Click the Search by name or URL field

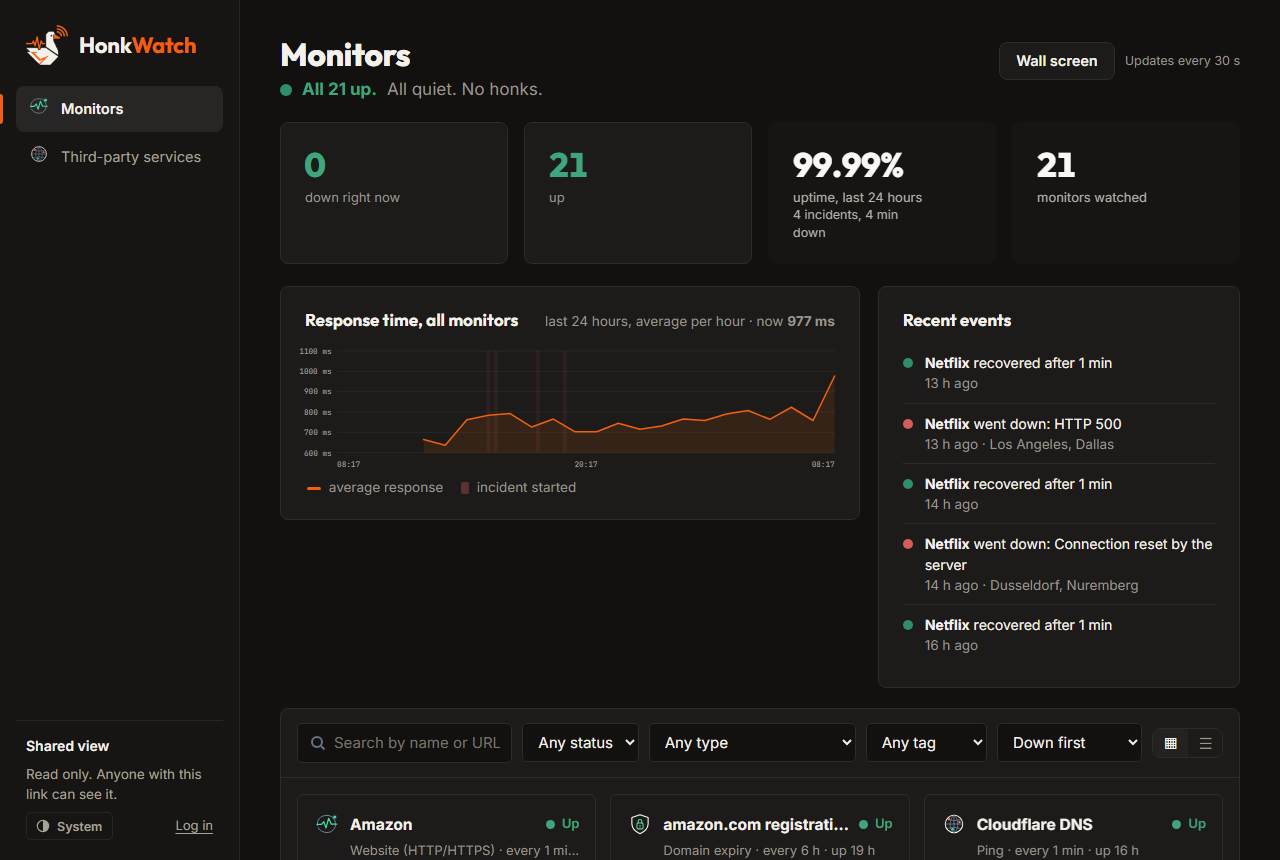coord(404,743)
